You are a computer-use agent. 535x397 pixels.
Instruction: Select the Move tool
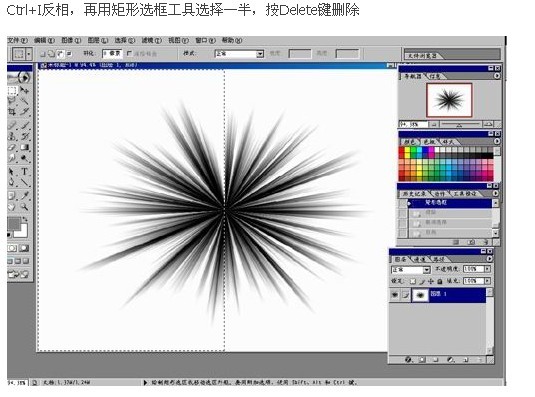pyautogui.click(x=25, y=90)
